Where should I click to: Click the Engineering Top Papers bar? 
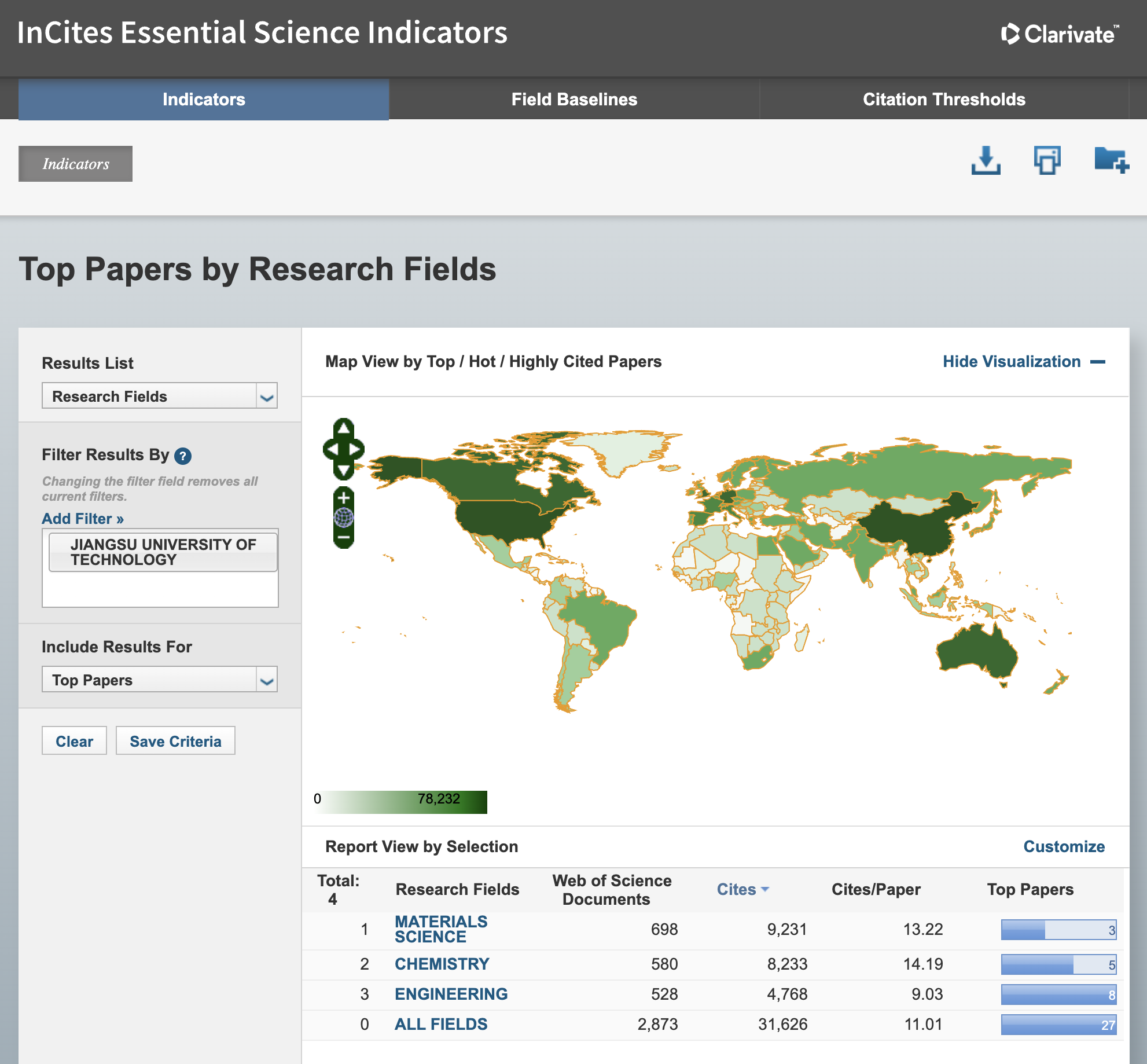1058,995
